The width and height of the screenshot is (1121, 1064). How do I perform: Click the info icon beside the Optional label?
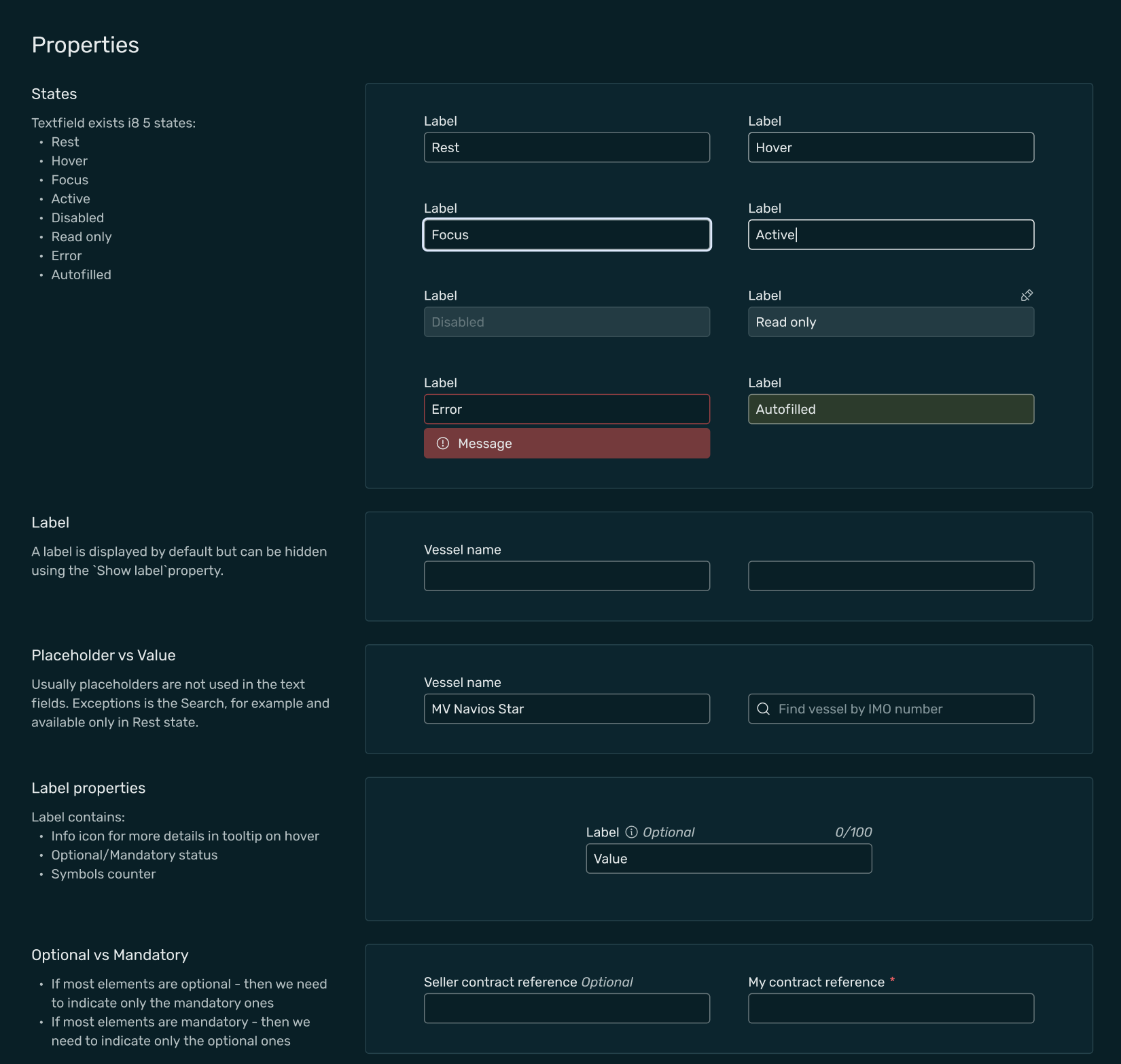pos(631,832)
